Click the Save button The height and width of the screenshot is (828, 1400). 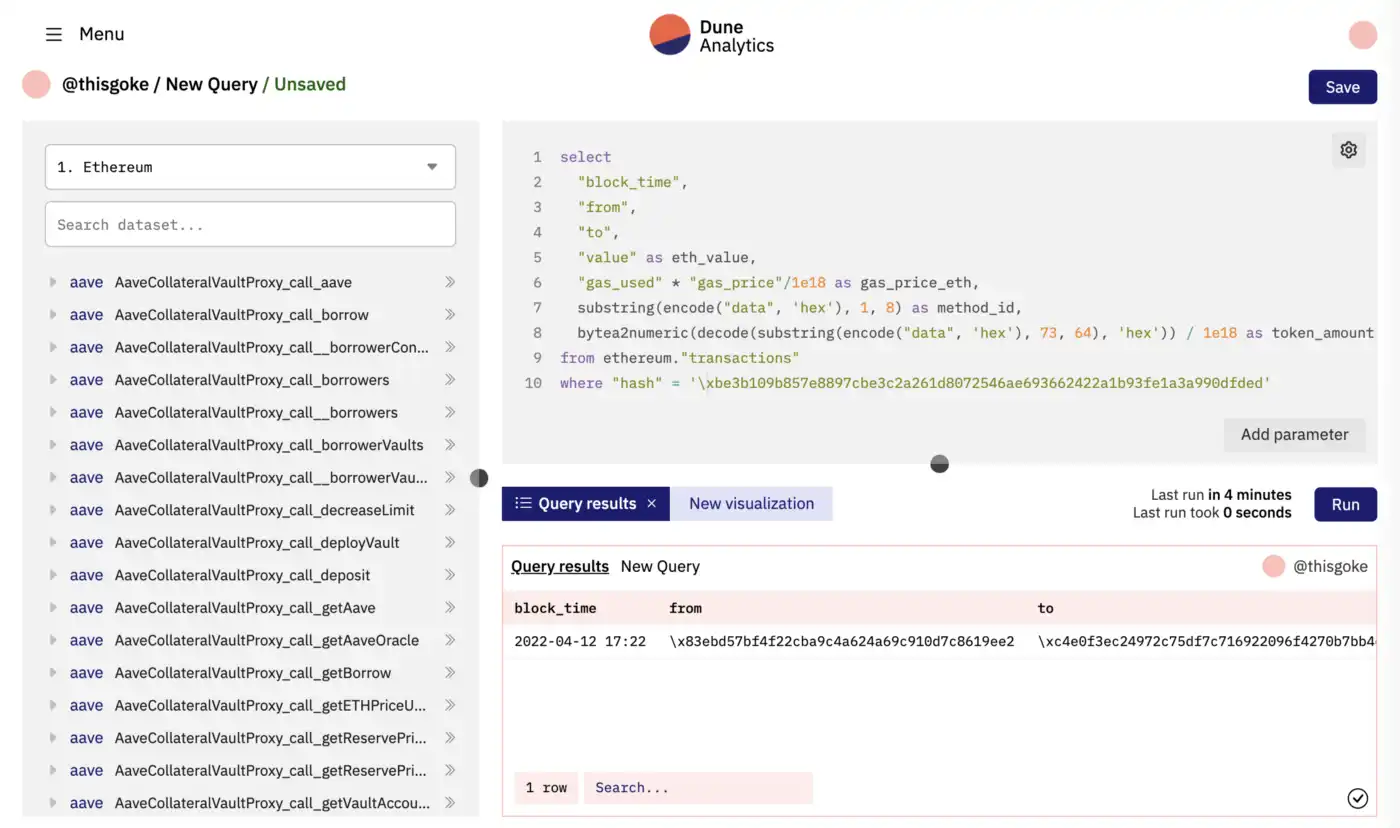[x=1342, y=87]
